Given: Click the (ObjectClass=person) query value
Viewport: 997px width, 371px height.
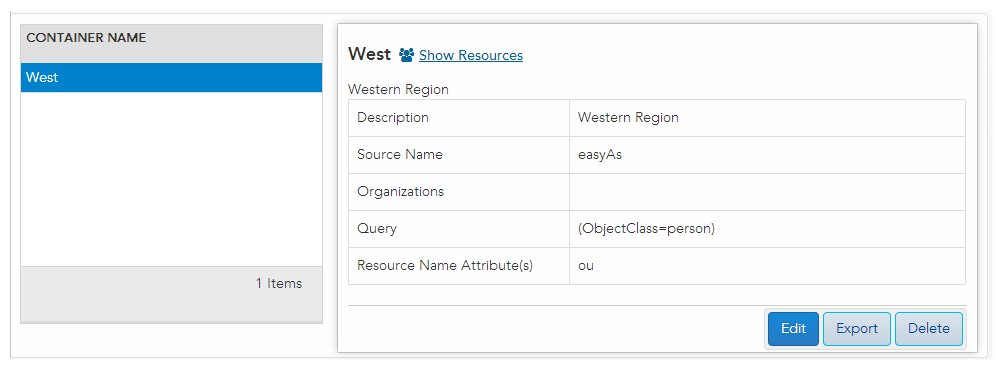Looking at the screenshot, I should coord(646,228).
